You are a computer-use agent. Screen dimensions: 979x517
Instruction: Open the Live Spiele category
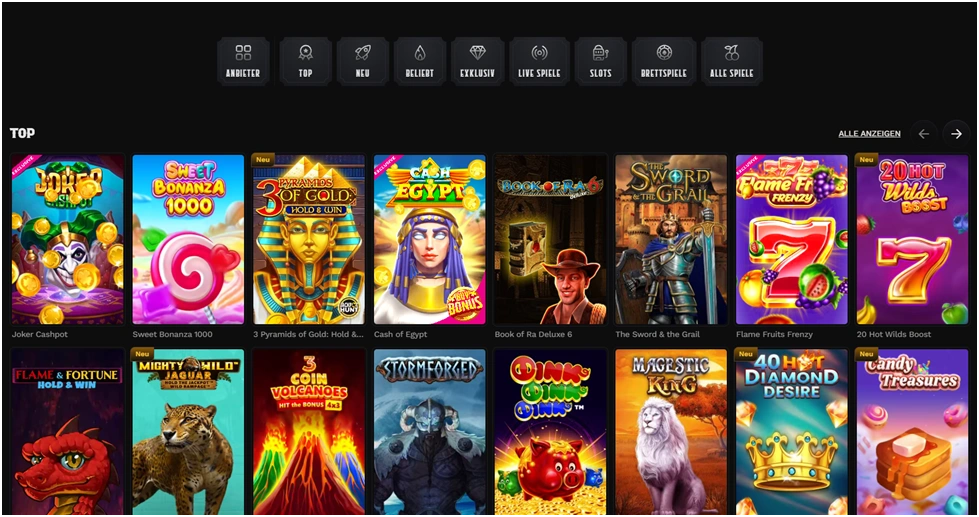pyautogui.click(x=539, y=61)
